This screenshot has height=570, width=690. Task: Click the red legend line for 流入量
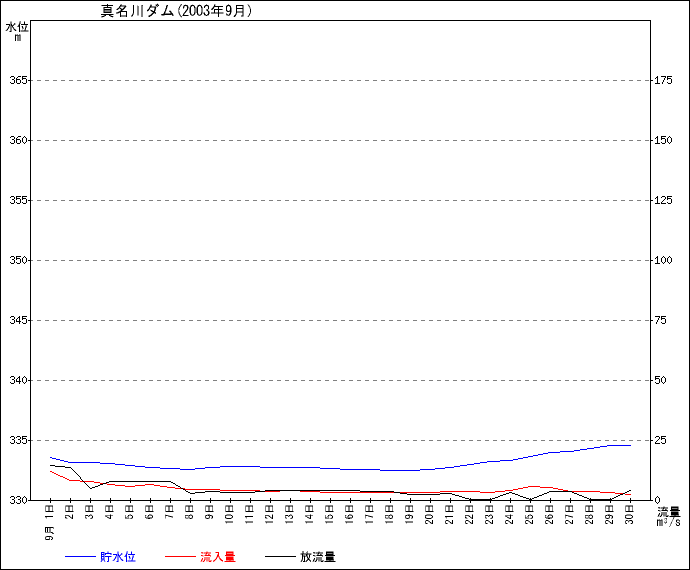click(x=179, y=556)
